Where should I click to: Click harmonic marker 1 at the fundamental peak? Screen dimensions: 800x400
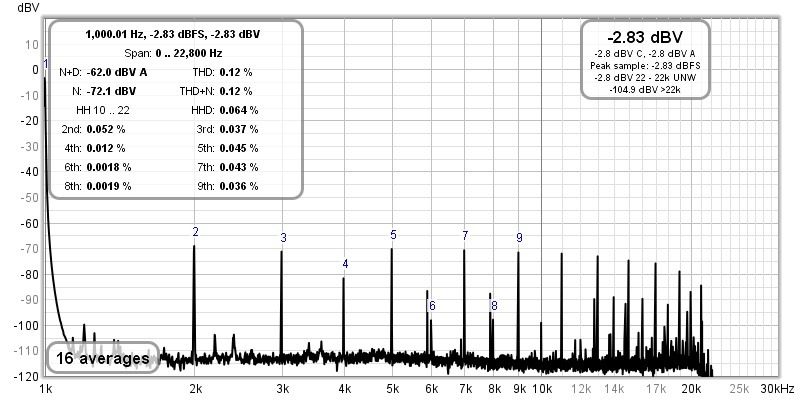tap(46, 64)
